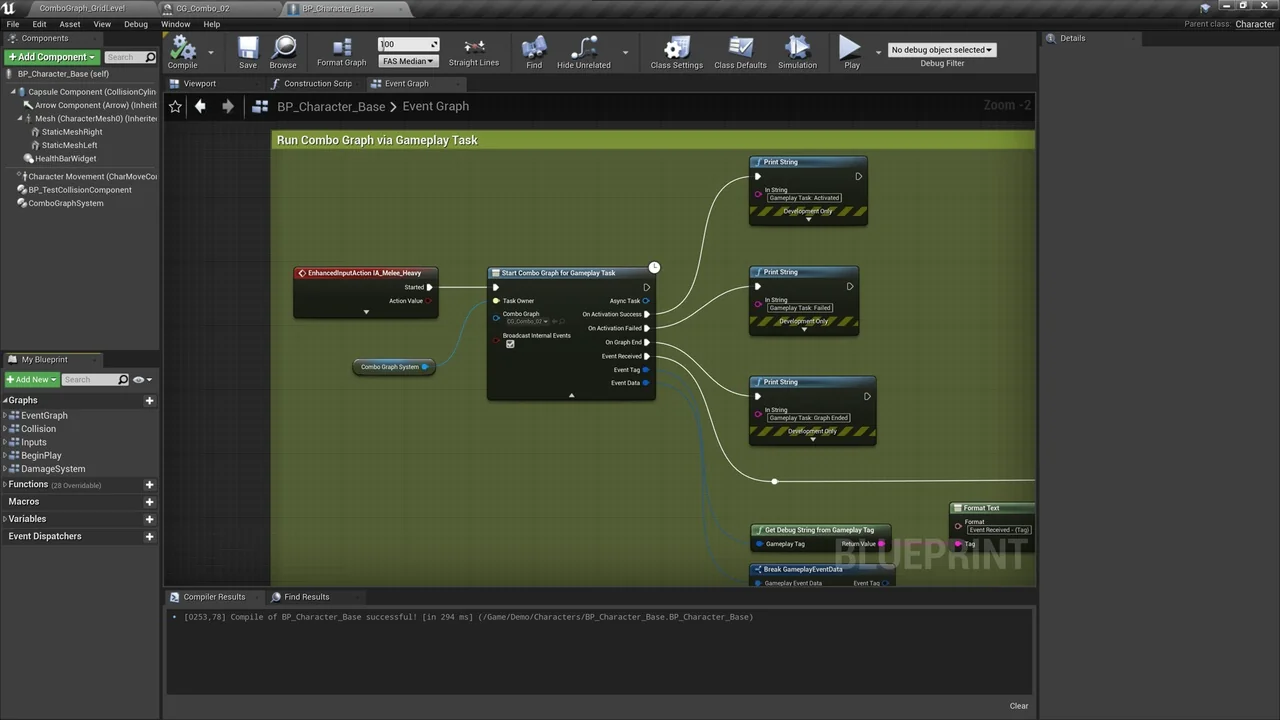Toggle the eye filter in My Blueprint search
Viewport: 1280px width, 720px height.
(139, 379)
